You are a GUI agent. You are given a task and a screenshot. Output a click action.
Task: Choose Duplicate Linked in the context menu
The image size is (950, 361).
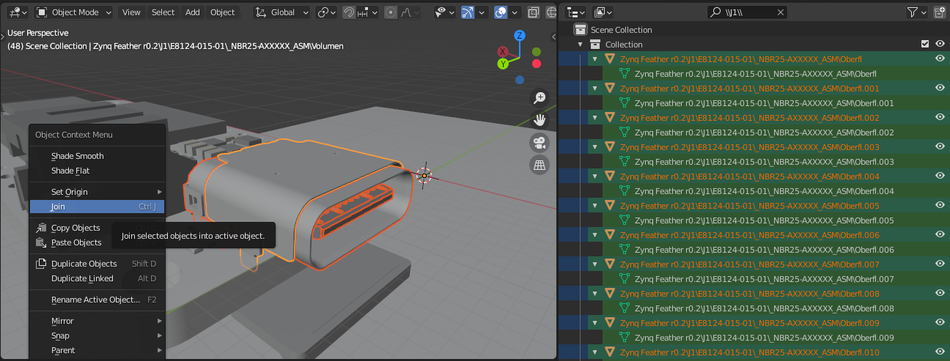pyautogui.click(x=97, y=279)
